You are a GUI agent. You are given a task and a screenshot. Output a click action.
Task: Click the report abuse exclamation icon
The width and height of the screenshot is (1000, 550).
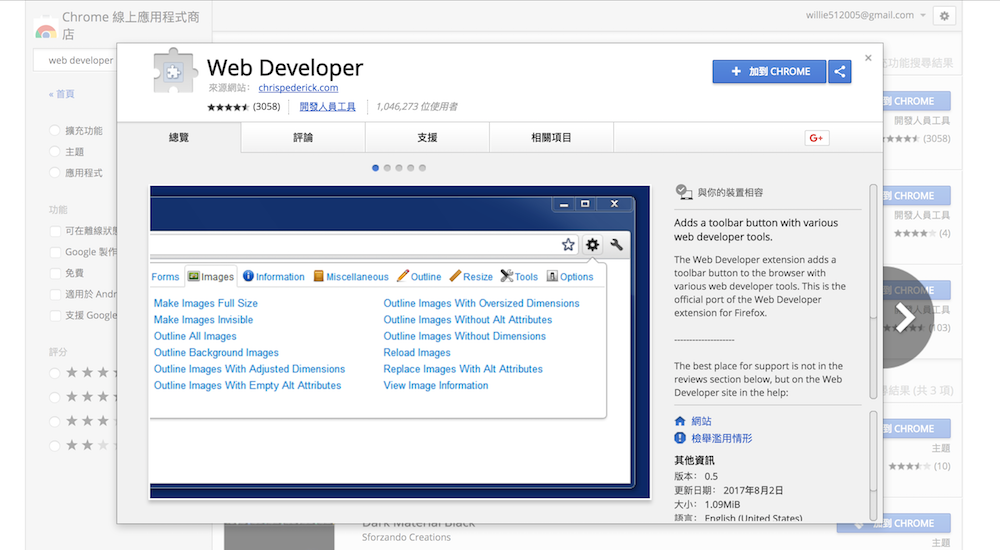(x=680, y=438)
